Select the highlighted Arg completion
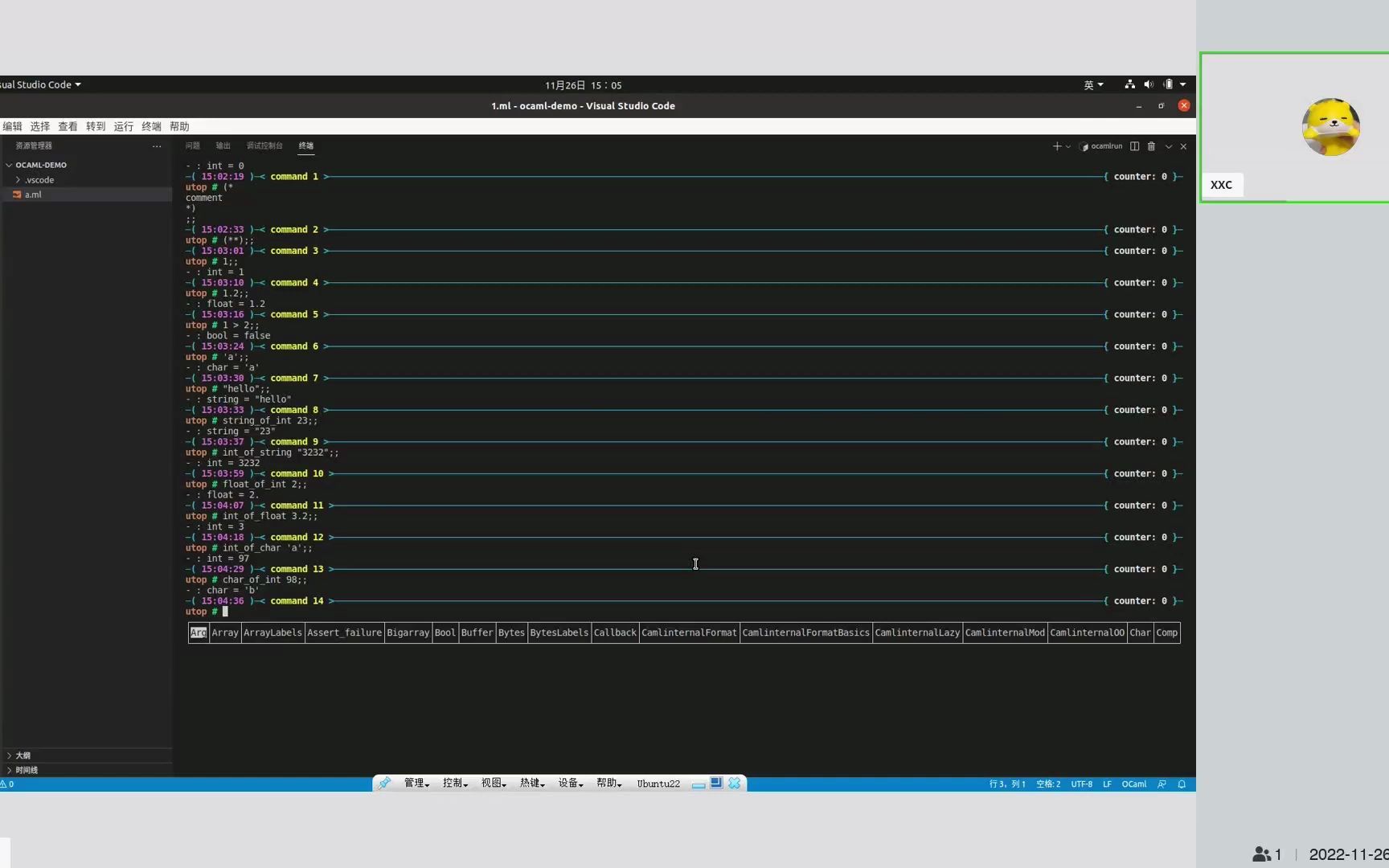Screen dimensions: 1389x868 click(199, 633)
